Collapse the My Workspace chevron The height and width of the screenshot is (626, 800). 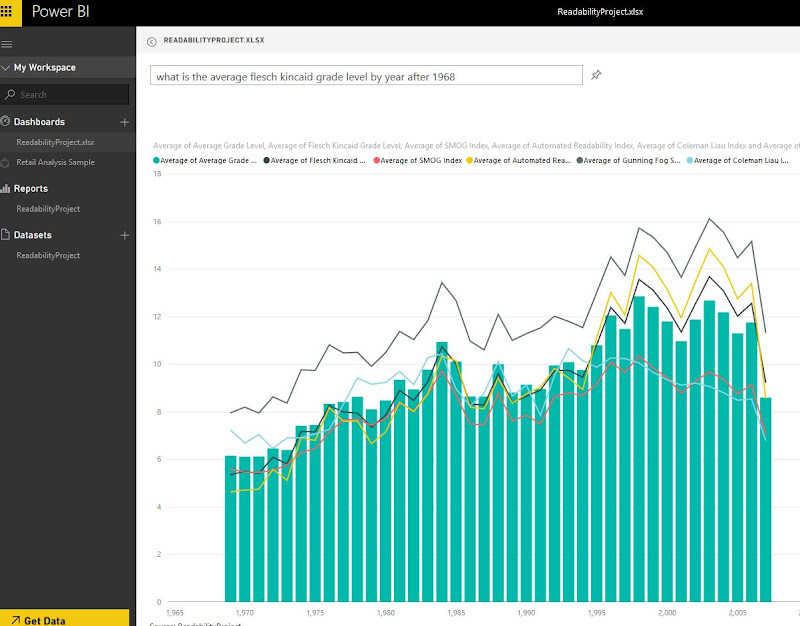6,67
